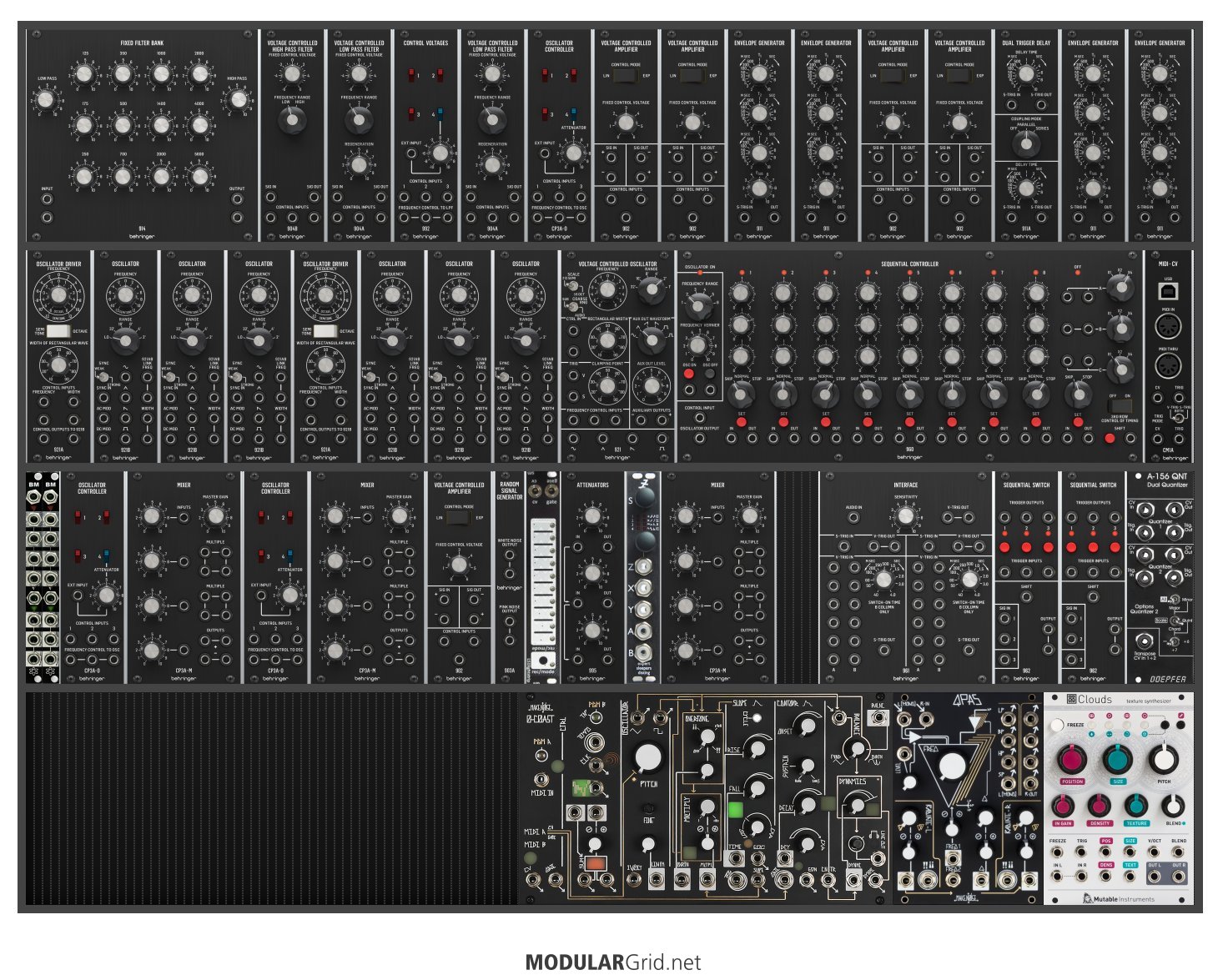Click the large PITCH knob on the 0-Coast
1228x980 pixels.
[x=648, y=758]
